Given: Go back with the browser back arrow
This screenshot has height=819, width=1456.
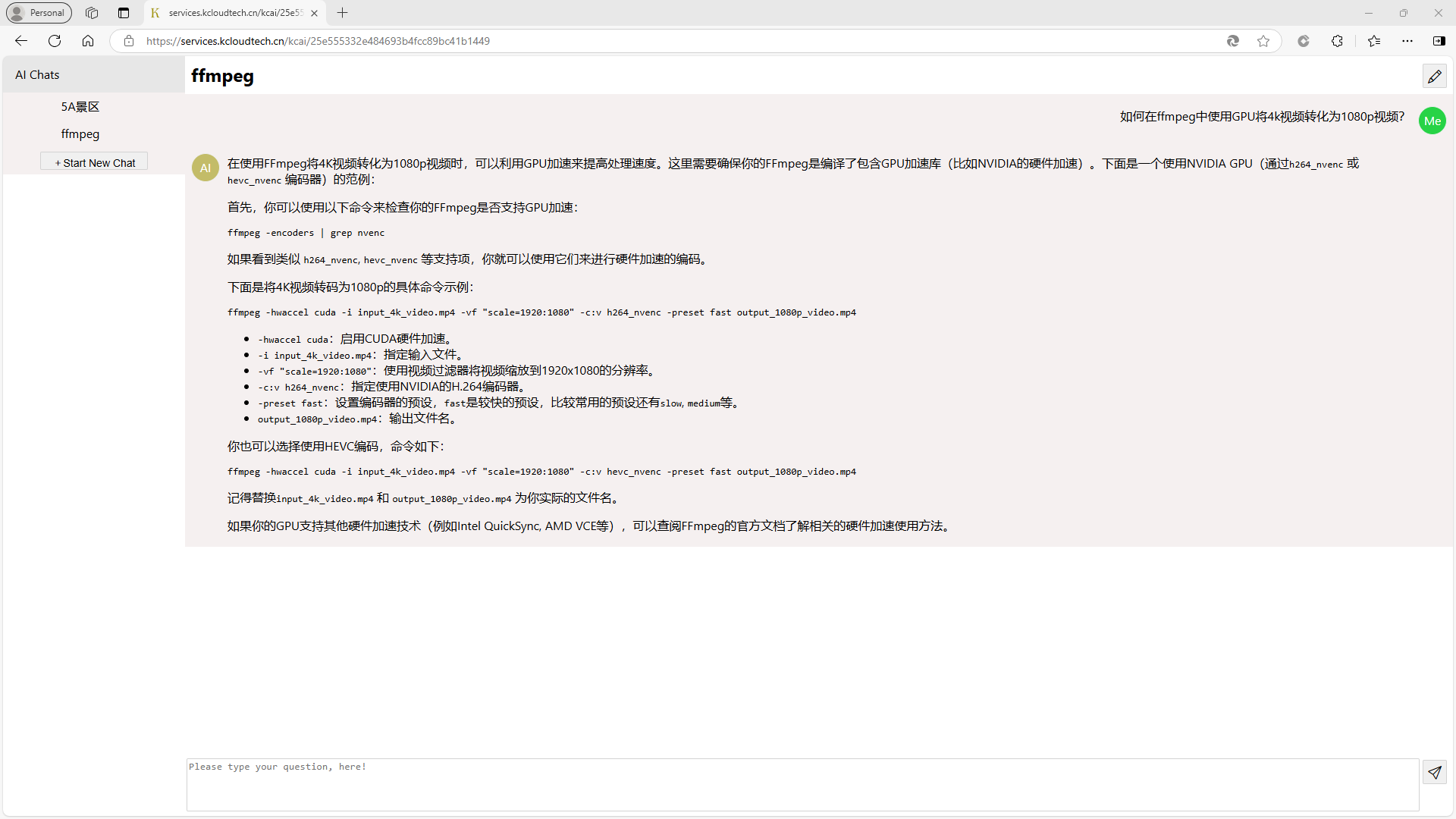Looking at the screenshot, I should 21,41.
